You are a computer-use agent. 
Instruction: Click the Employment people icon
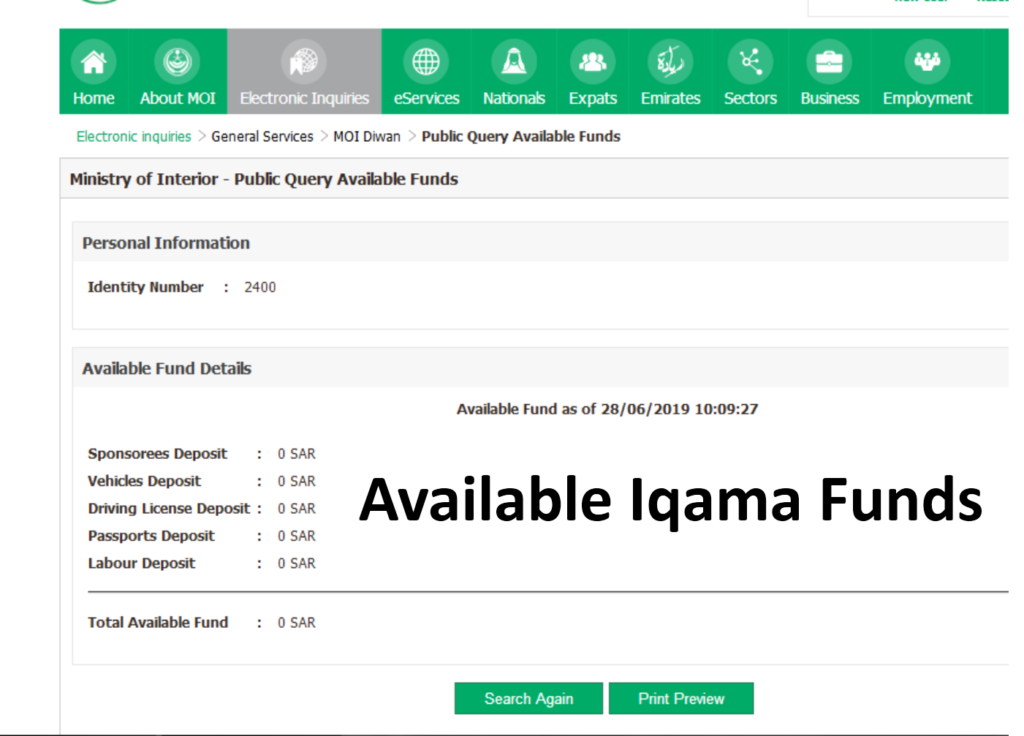[x=927, y=62]
